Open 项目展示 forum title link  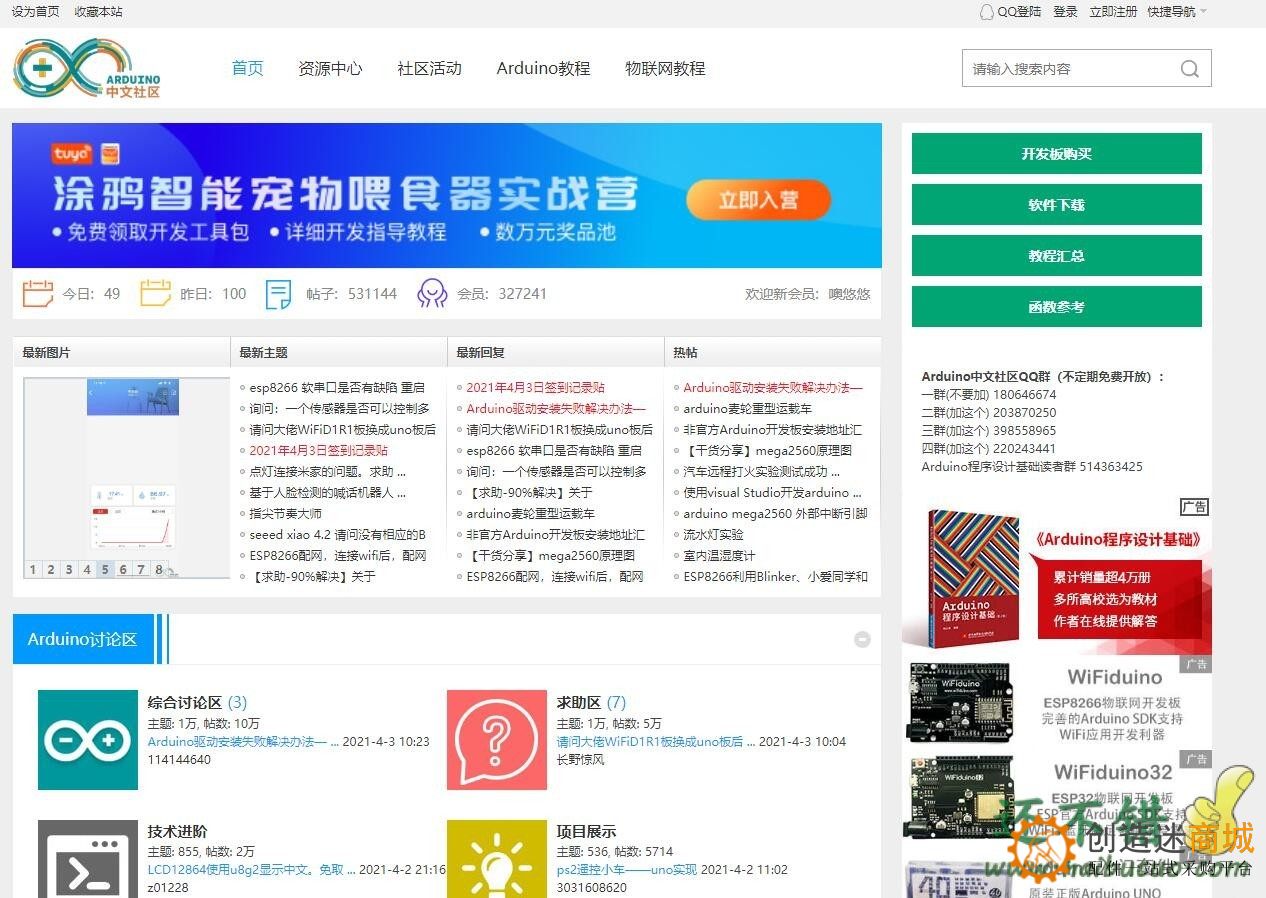pos(586,831)
